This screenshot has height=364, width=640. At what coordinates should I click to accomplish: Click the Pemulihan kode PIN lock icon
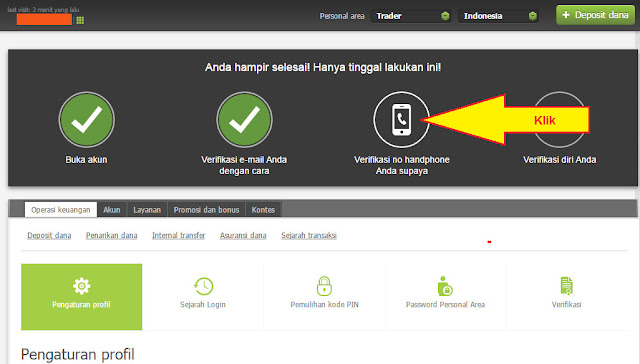[324, 286]
